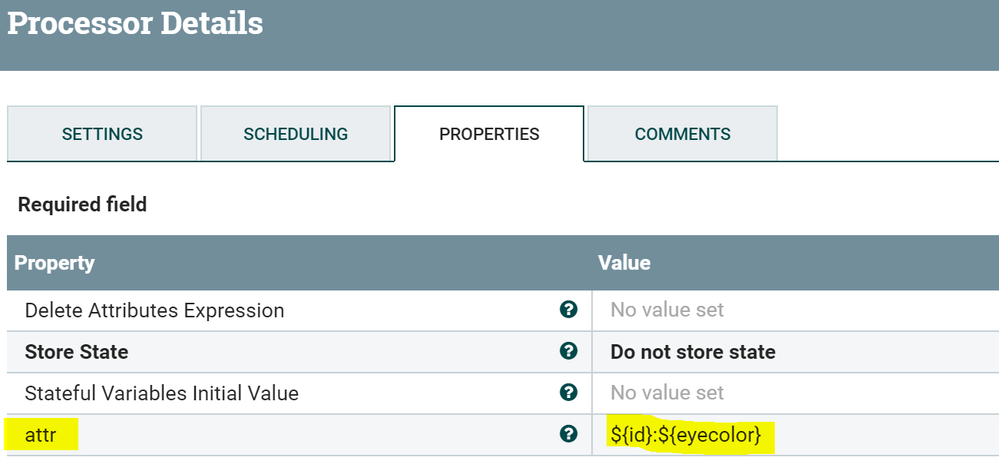Select the Properties tab
Screen dimensions: 999x465
point(489,134)
